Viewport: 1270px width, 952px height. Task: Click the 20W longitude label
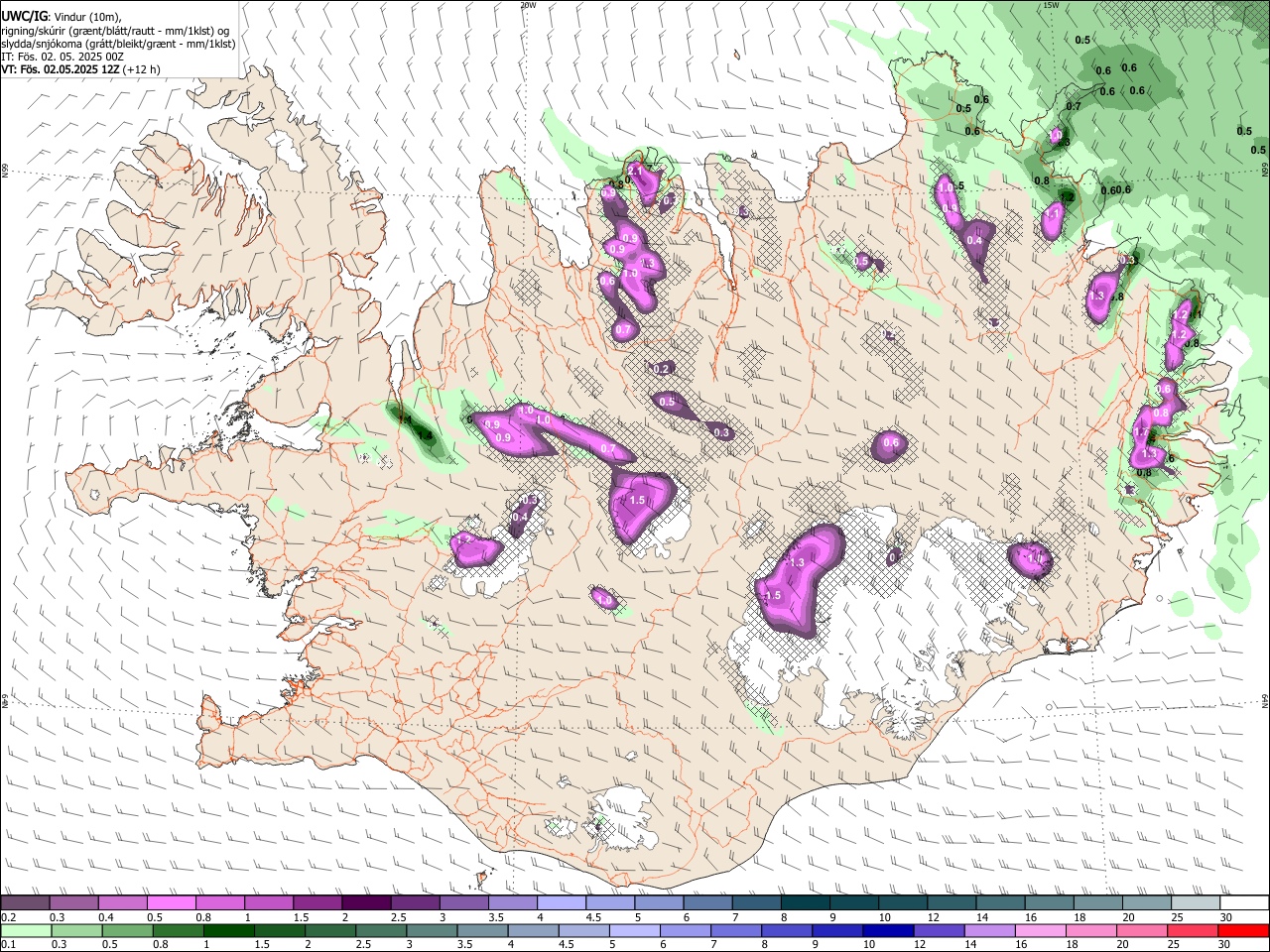tap(528, 5)
